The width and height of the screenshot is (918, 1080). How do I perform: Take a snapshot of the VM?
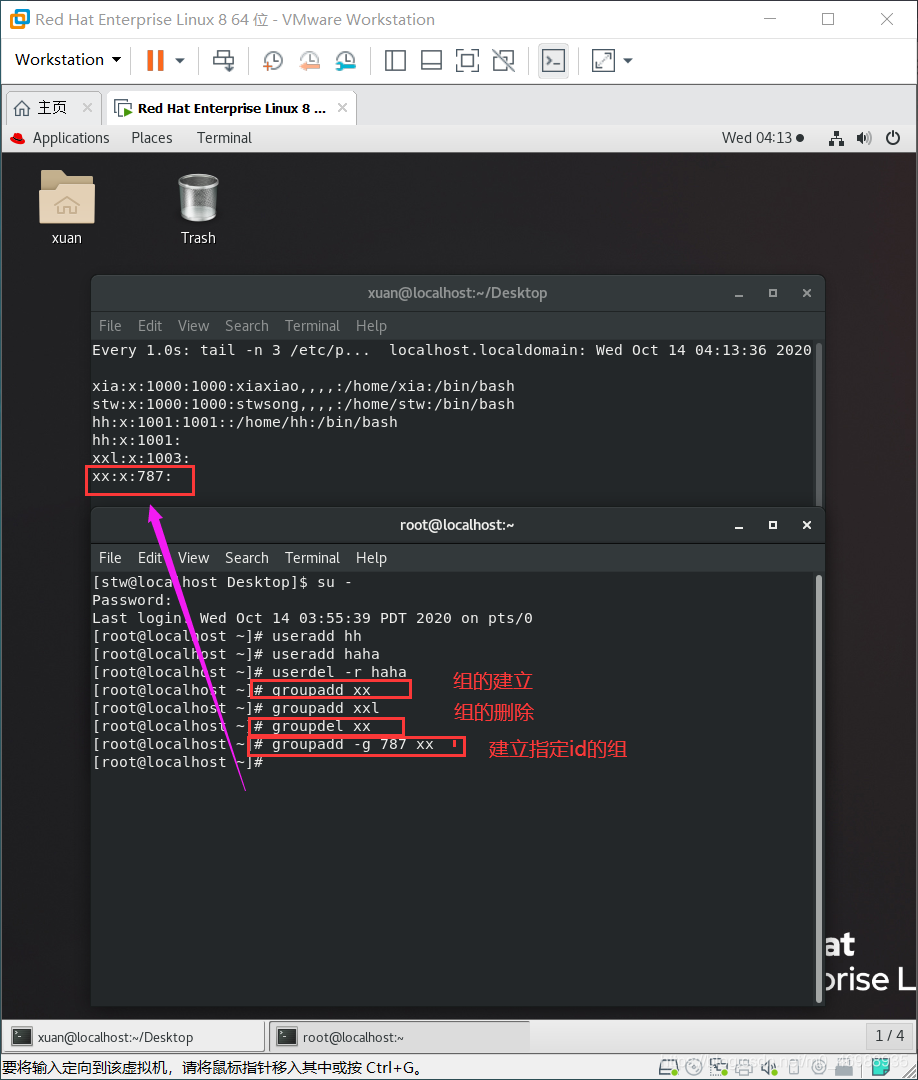pyautogui.click(x=273, y=61)
